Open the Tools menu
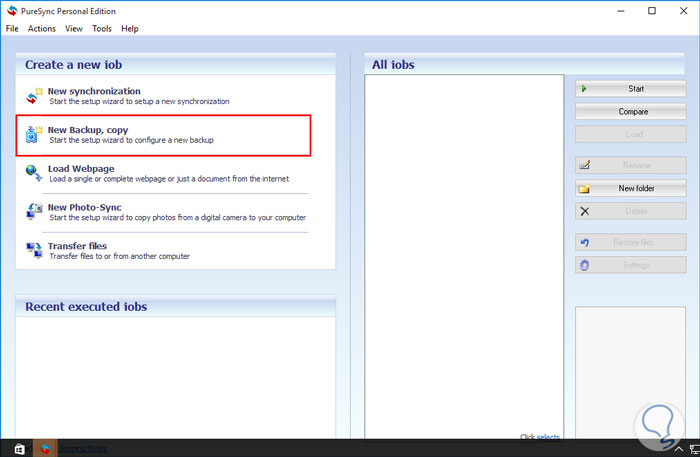Screen dimensions: 700x457 [102, 29]
